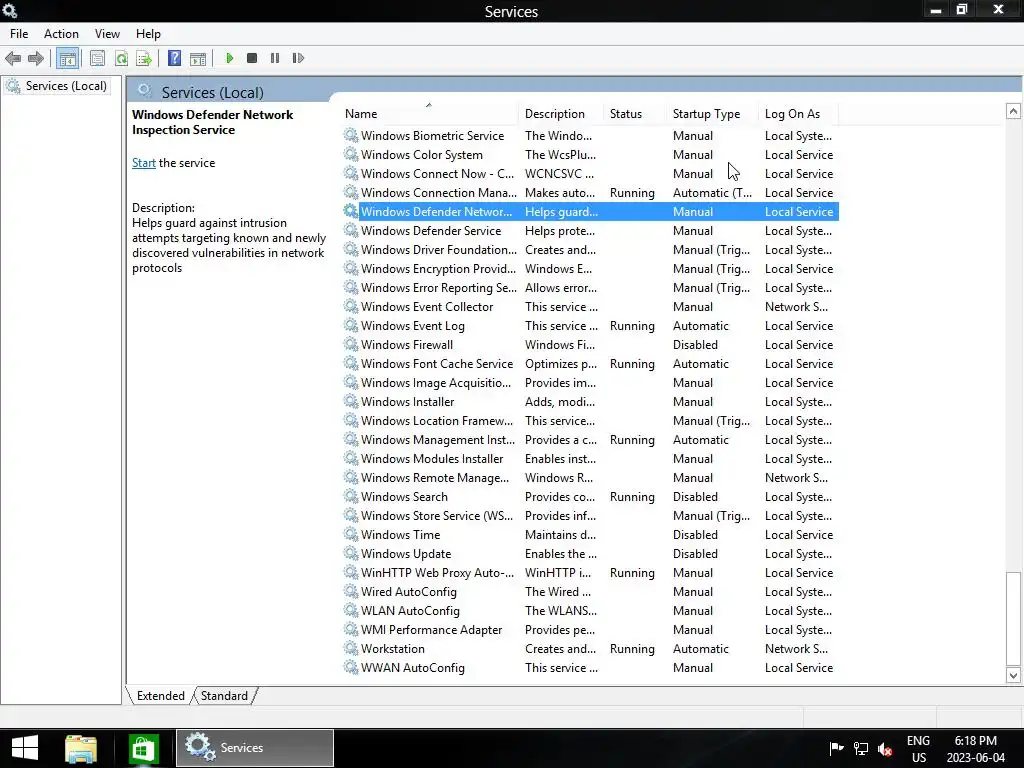
Task: Switch to the Extended tab
Action: tap(161, 696)
